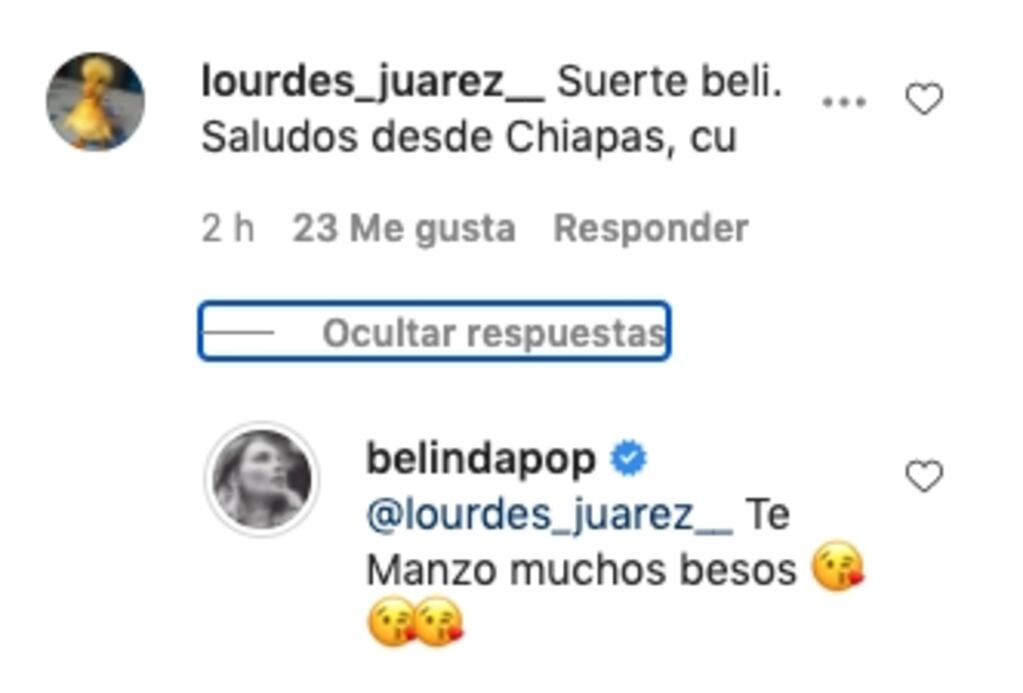The width and height of the screenshot is (1023, 693).
Task: Open the three-dot options for lourdes_juarez__ comment
Action: point(844,102)
